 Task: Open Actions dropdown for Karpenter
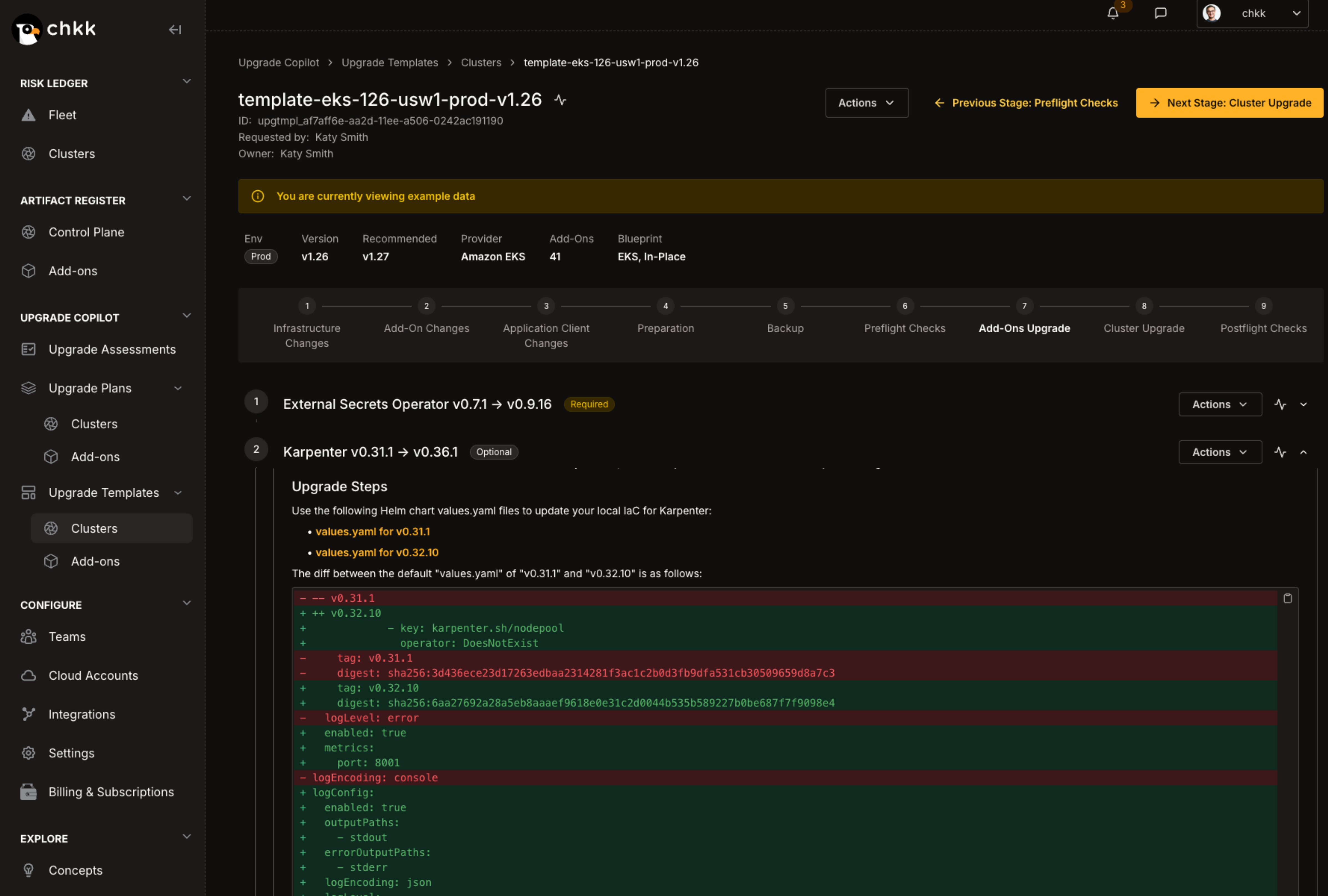point(1219,452)
